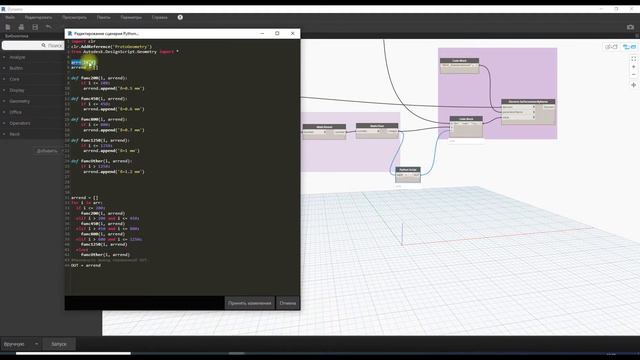Click the pan mode cross icon

633,85
